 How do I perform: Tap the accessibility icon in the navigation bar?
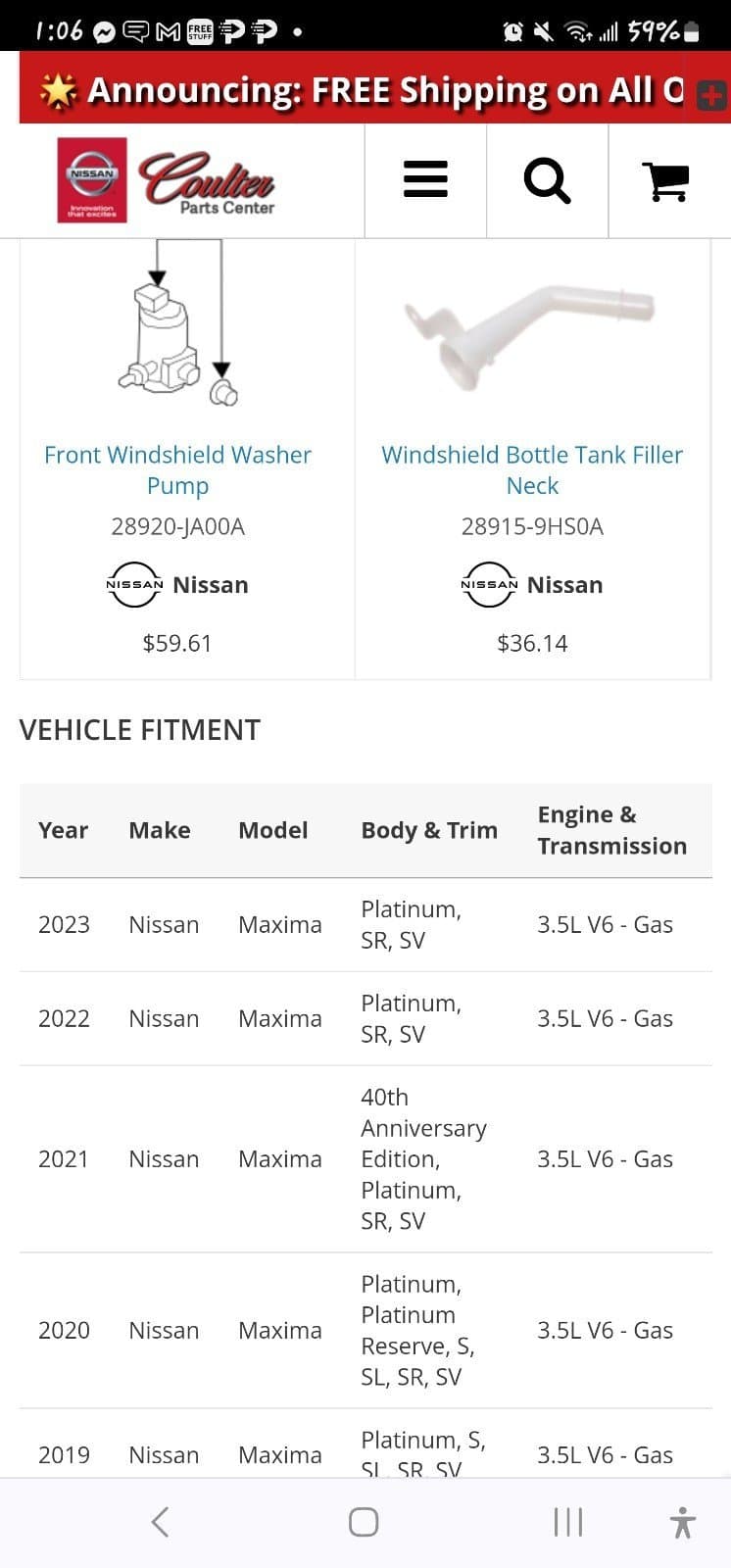click(681, 1522)
